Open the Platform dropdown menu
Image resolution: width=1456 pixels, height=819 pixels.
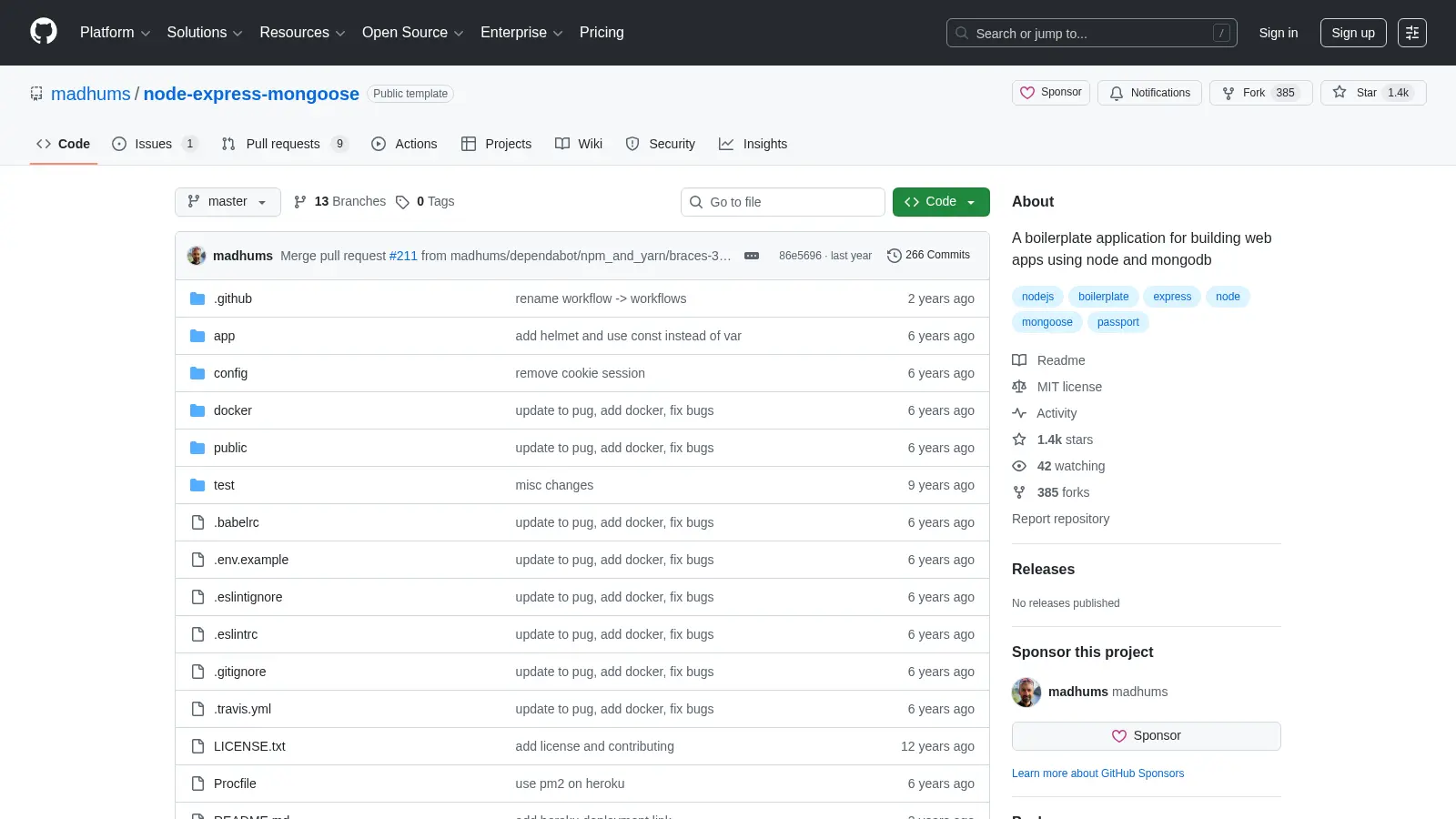click(x=115, y=33)
